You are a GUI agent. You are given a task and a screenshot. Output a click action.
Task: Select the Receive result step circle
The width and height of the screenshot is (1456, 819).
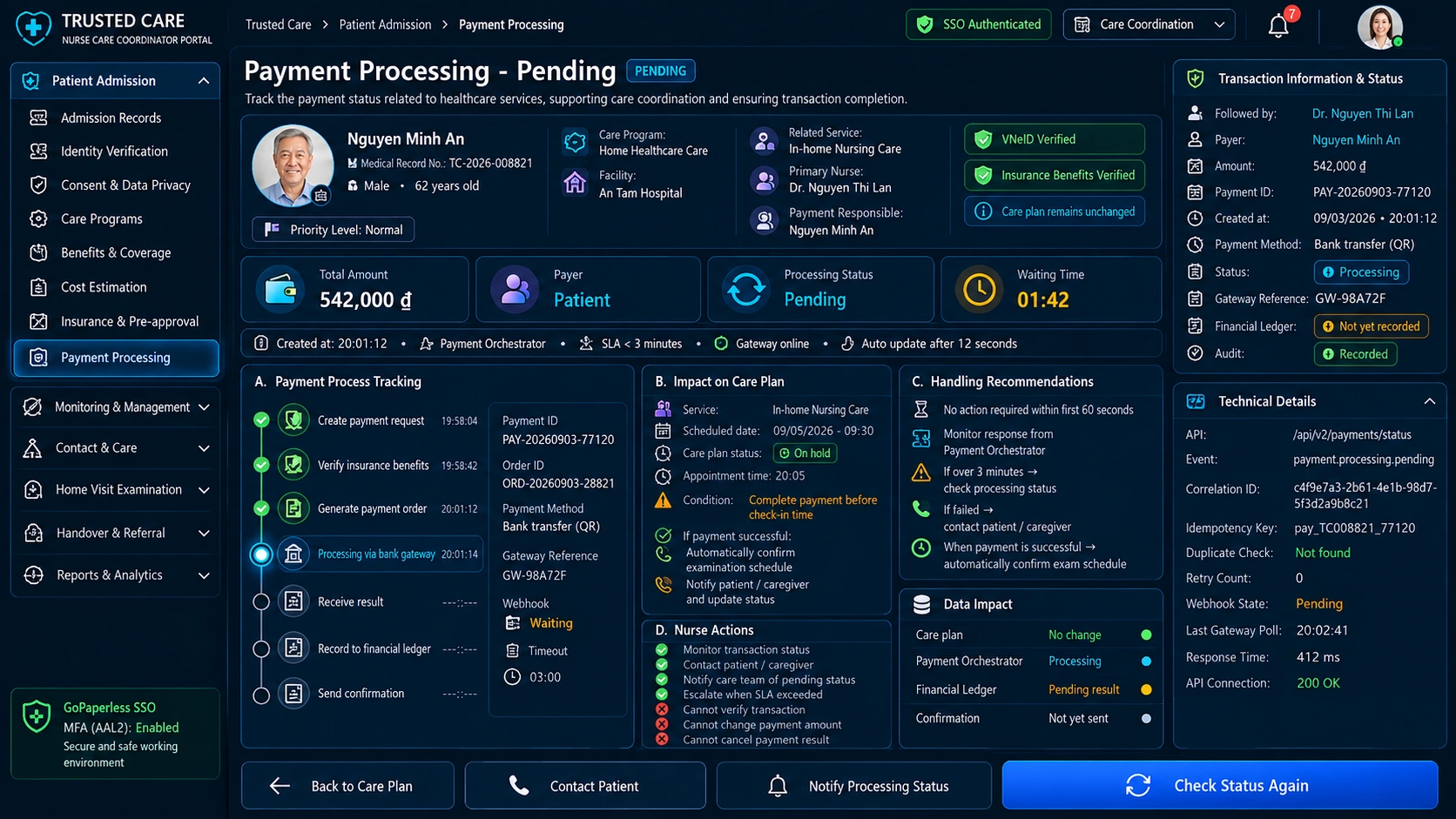pos(260,601)
